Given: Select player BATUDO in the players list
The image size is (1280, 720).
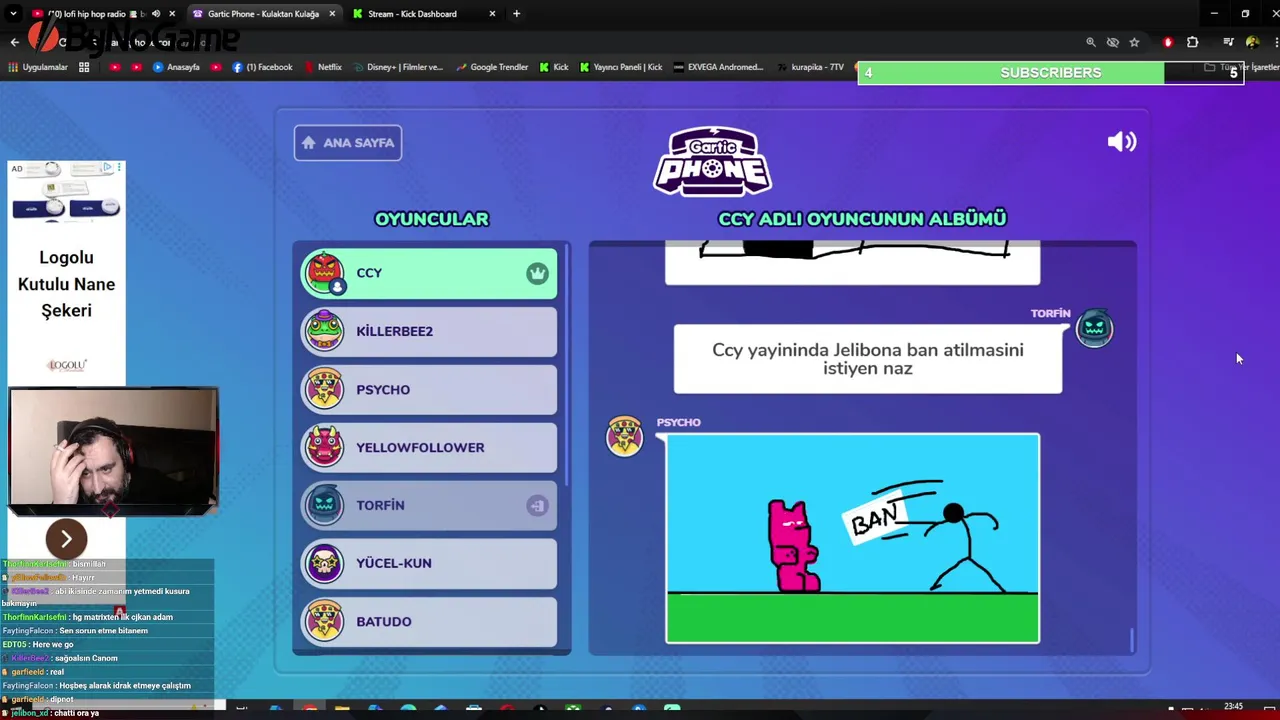Looking at the screenshot, I should [429, 621].
